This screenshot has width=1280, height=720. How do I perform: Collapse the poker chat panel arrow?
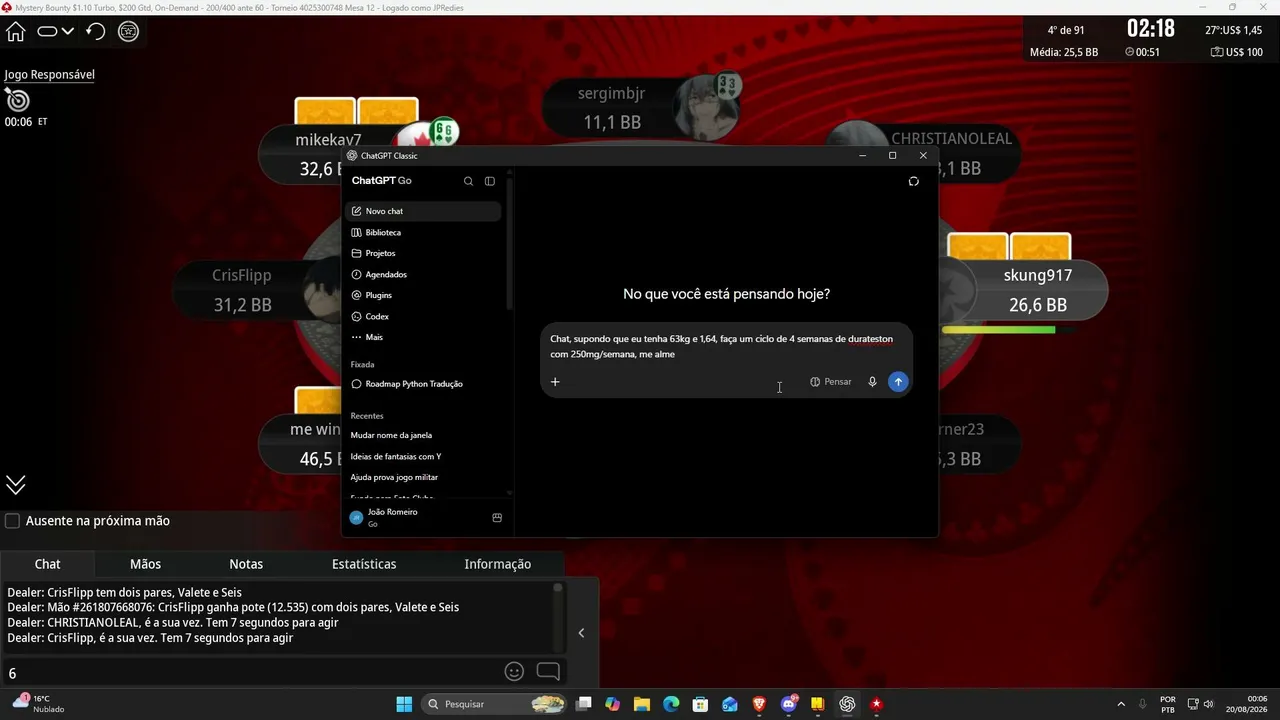click(x=581, y=632)
